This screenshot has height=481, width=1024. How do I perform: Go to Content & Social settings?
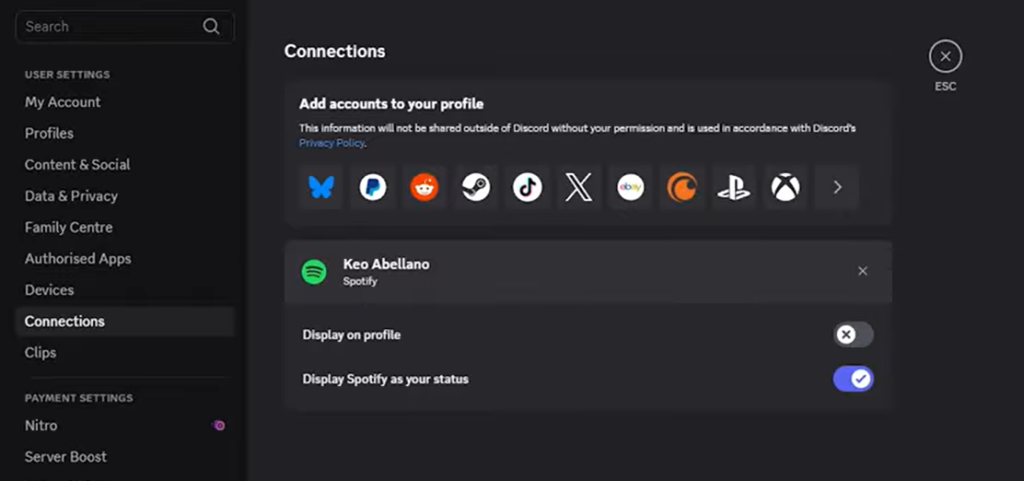125,164
